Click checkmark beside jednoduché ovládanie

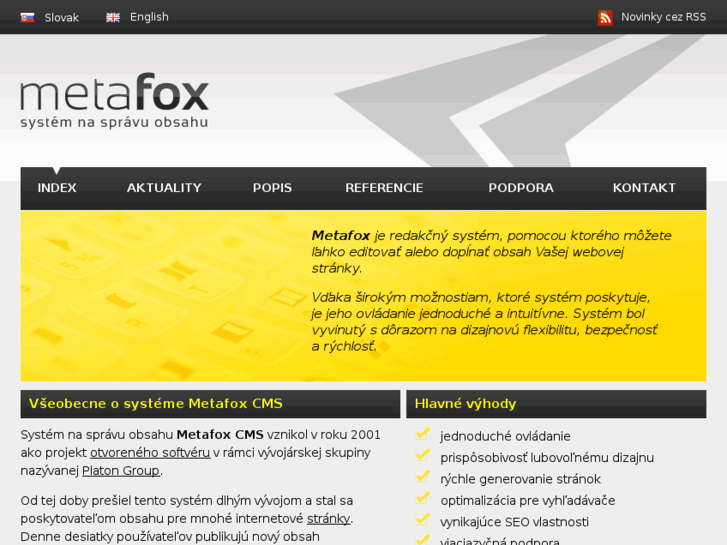point(422,434)
